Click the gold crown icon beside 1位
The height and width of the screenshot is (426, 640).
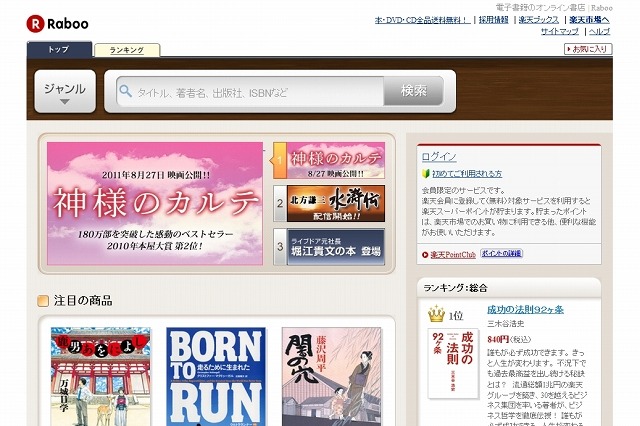pos(436,314)
